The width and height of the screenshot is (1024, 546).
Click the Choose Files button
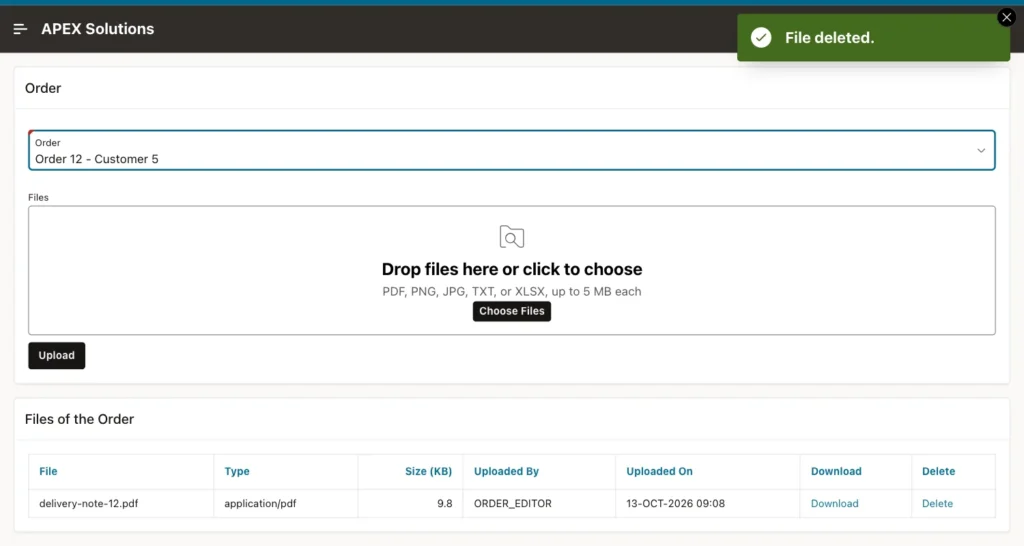[x=512, y=312]
